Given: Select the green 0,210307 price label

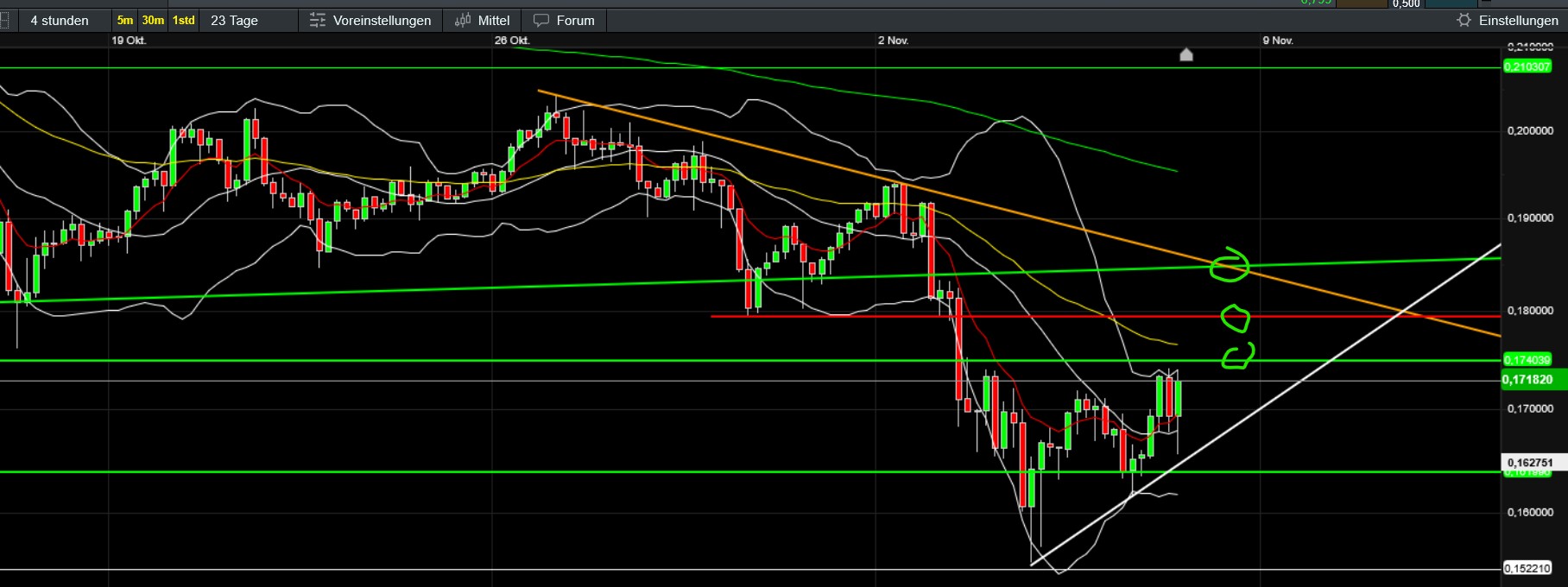Looking at the screenshot, I should point(1527,66).
